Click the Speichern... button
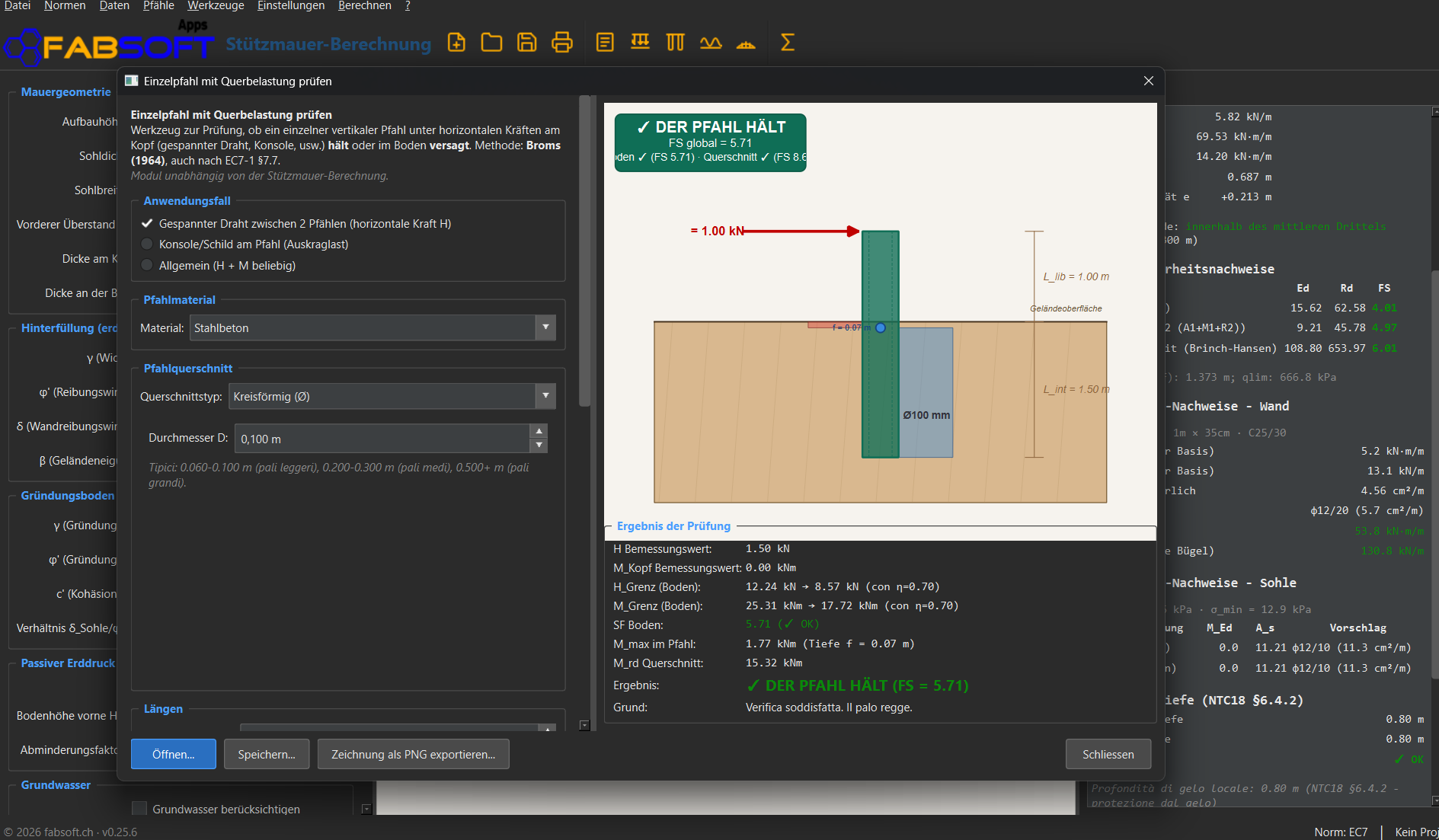This screenshot has height=840, width=1439. coord(267,754)
